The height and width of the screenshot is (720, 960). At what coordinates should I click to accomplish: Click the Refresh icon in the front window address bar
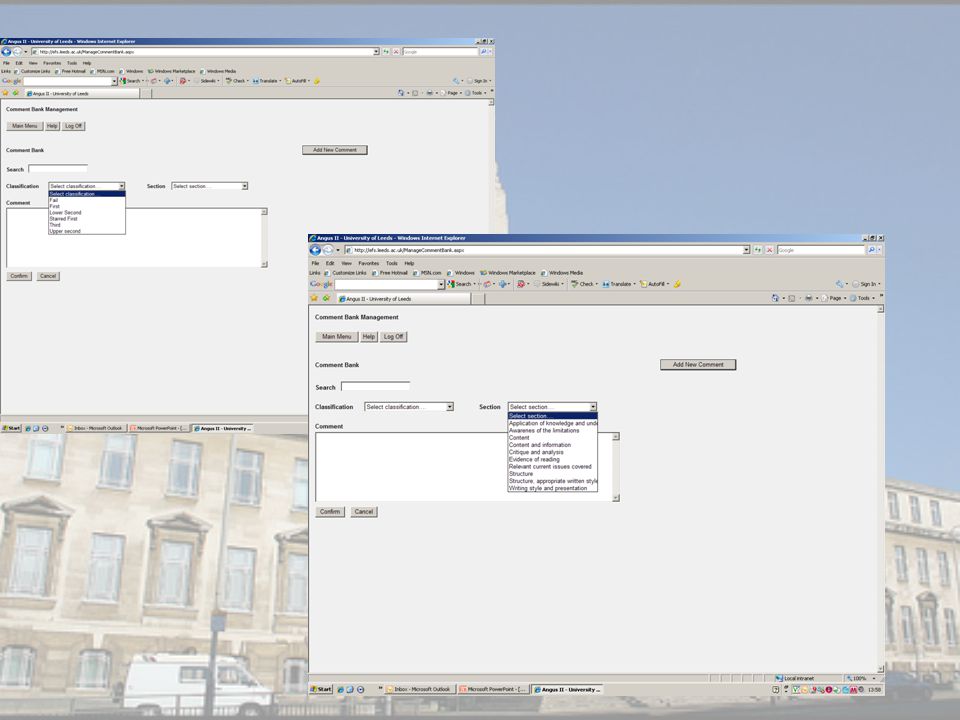(758, 250)
